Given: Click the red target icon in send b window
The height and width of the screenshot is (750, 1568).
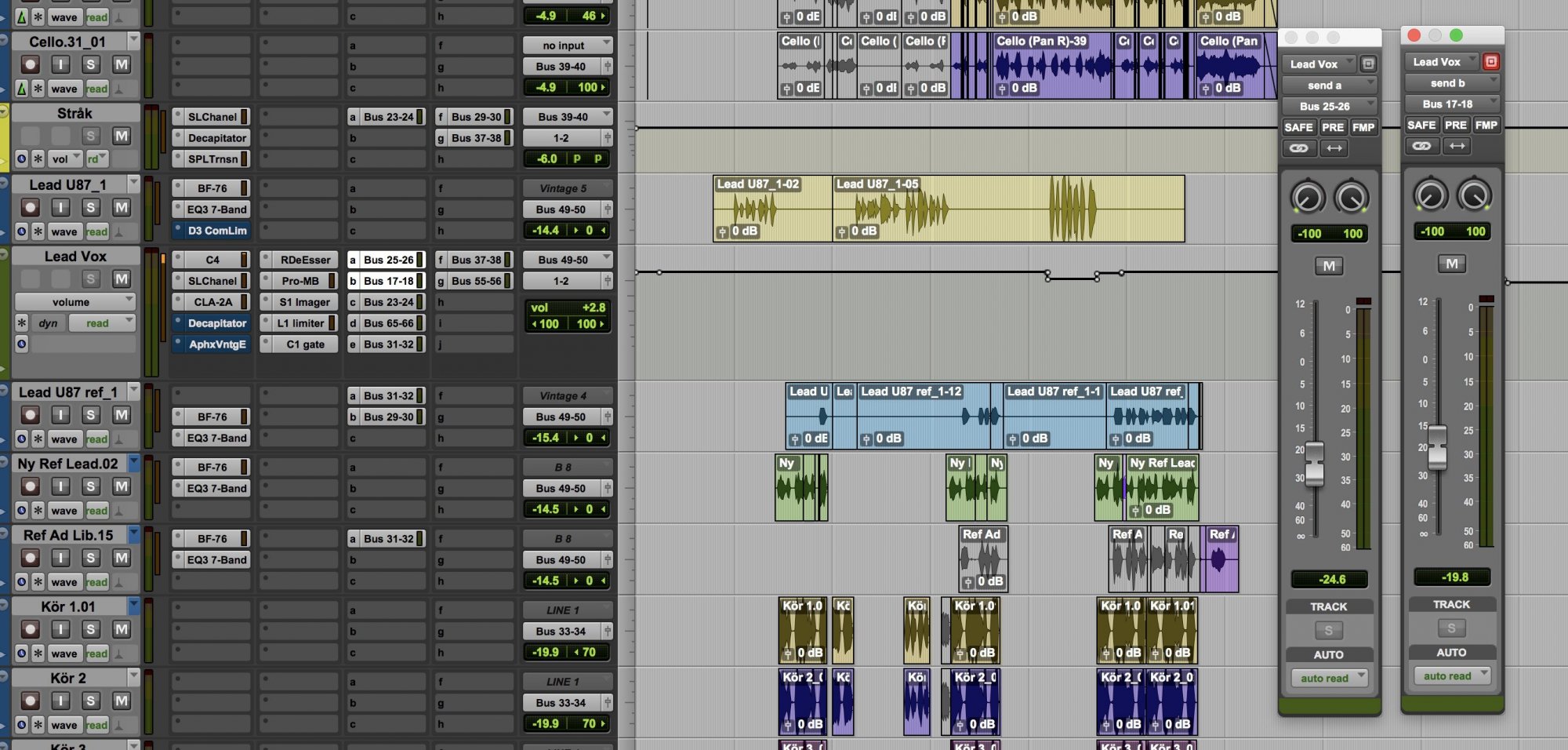Looking at the screenshot, I should point(1490,61).
